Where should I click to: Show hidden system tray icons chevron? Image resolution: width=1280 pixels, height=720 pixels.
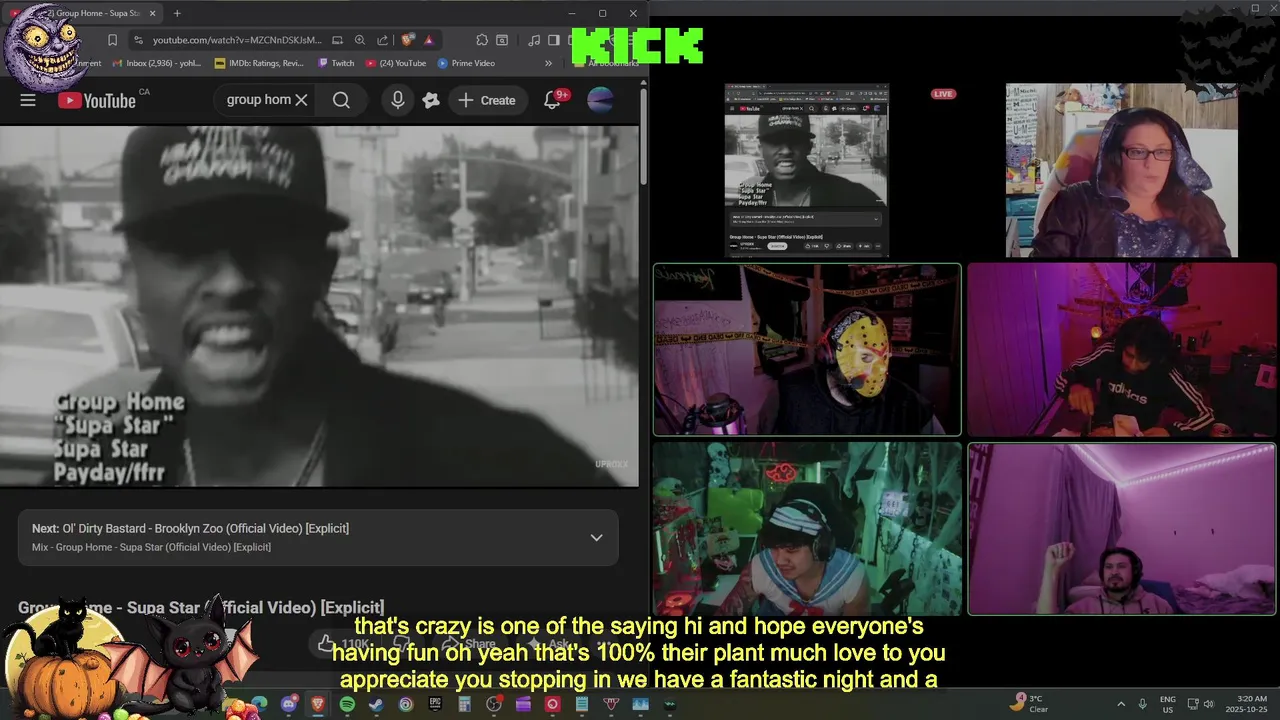tap(1120, 704)
